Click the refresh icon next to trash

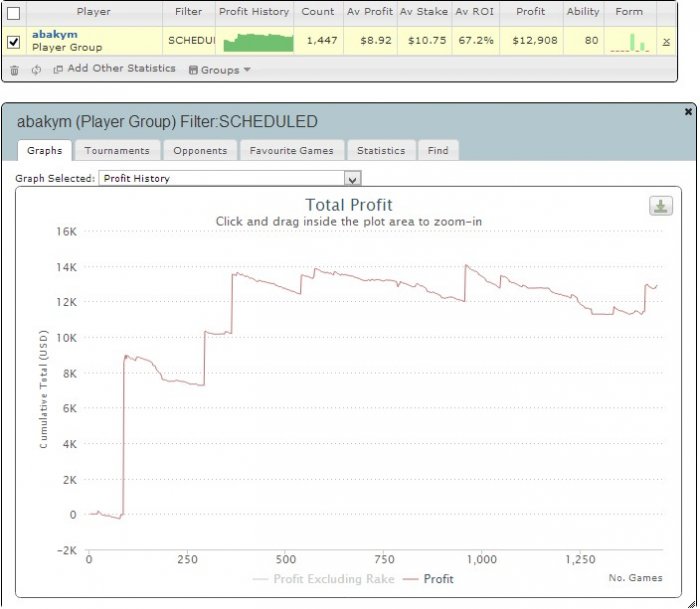(36, 70)
